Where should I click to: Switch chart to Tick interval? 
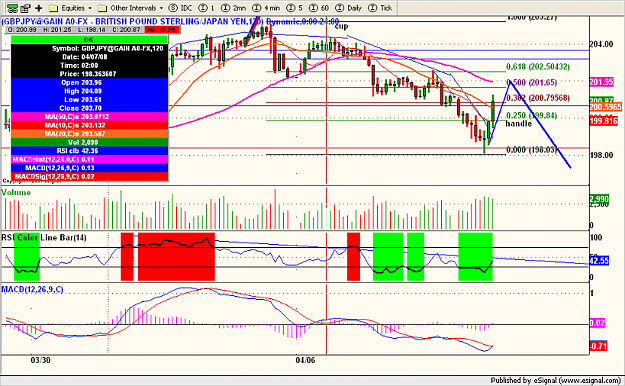pos(380,8)
